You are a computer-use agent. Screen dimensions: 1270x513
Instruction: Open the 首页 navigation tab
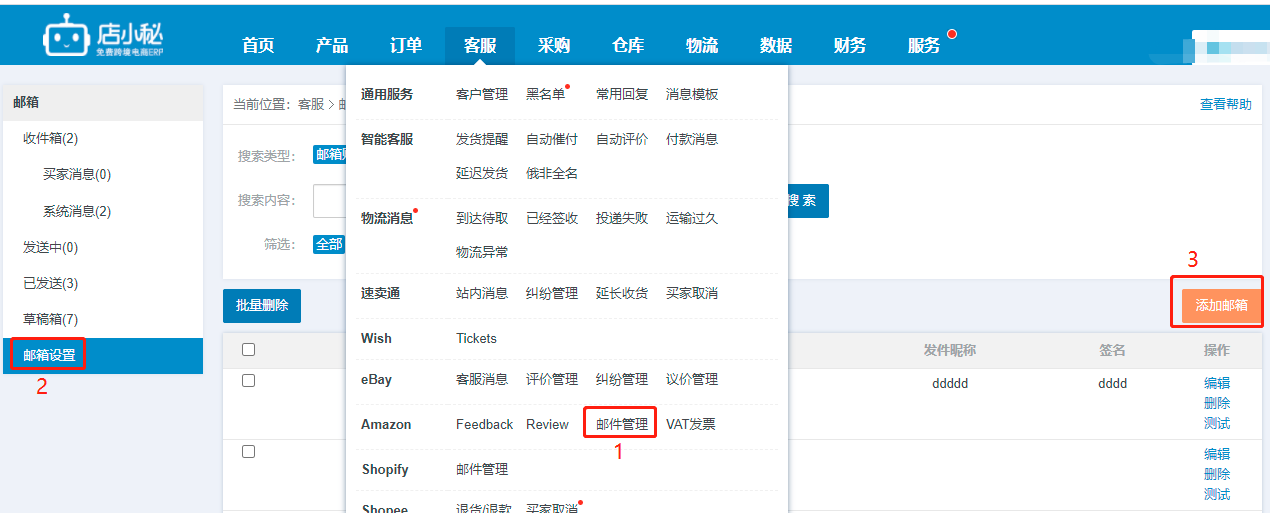point(258,45)
